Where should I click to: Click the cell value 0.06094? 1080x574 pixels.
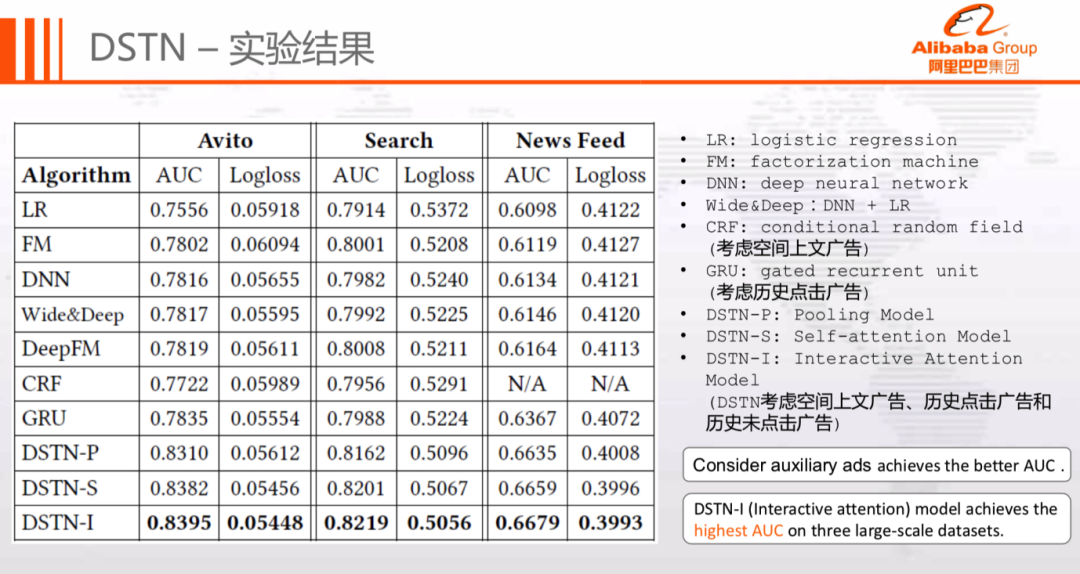(265, 244)
